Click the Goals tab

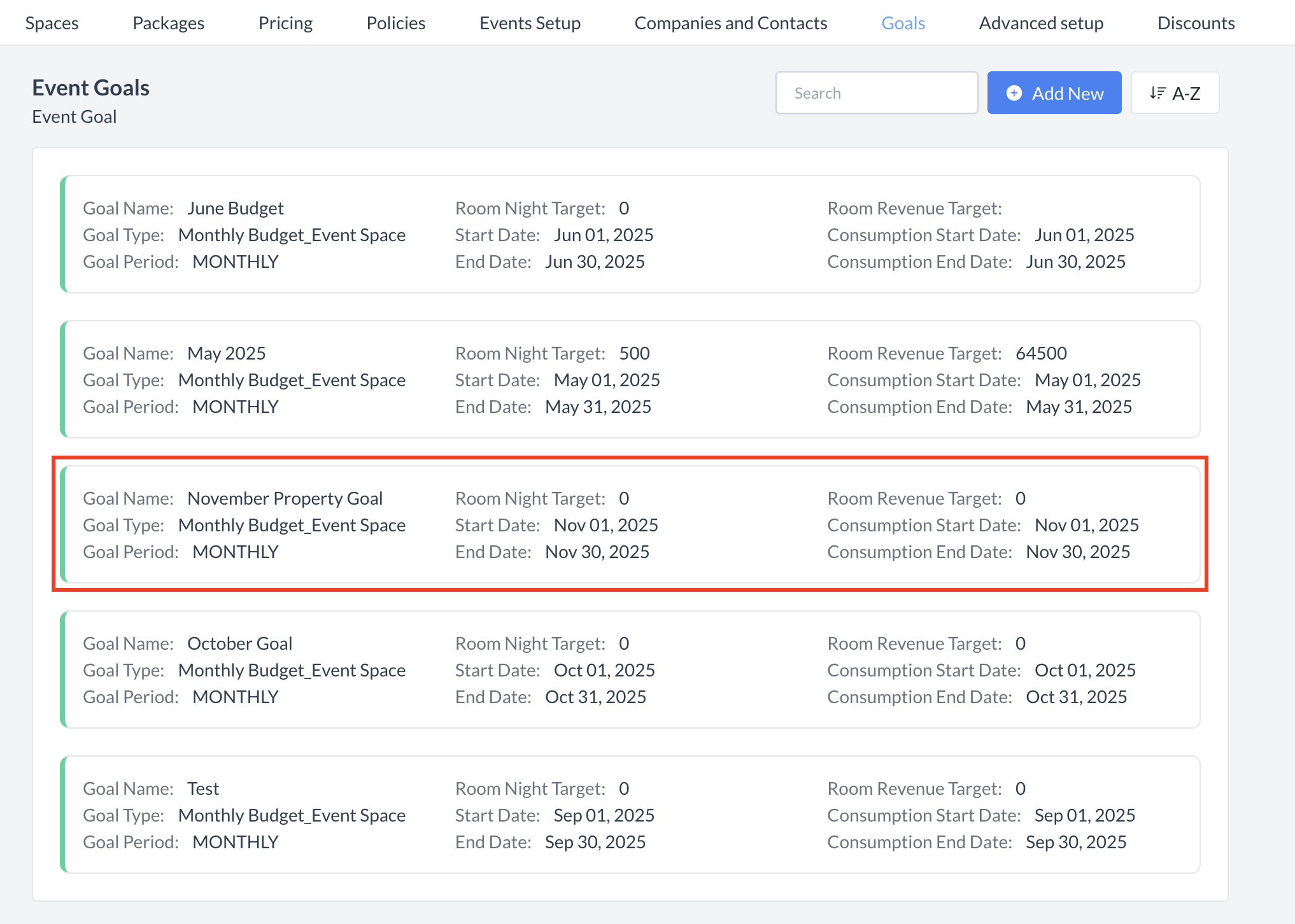point(902,23)
